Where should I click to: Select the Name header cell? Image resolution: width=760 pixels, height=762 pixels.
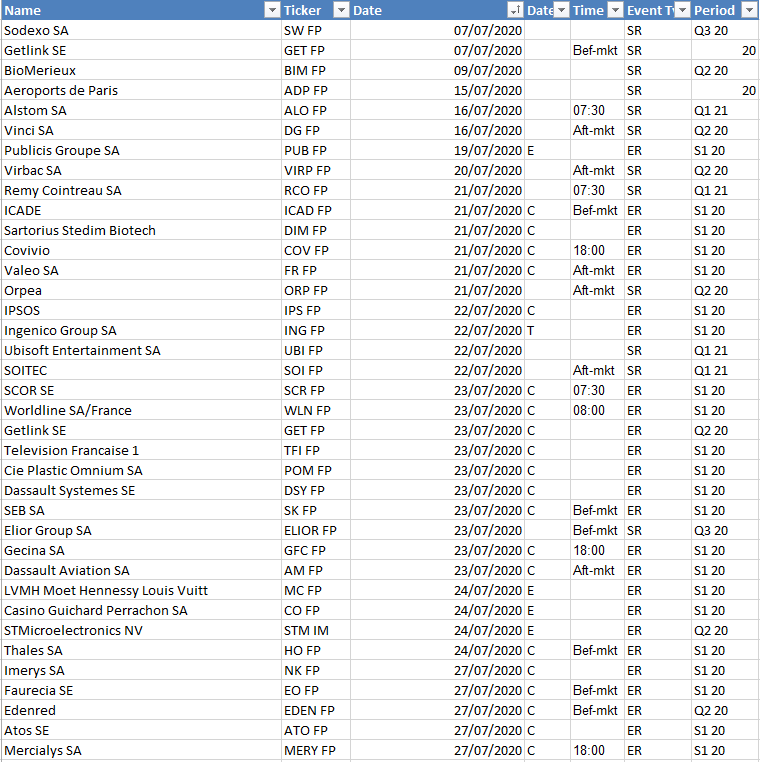141,10
